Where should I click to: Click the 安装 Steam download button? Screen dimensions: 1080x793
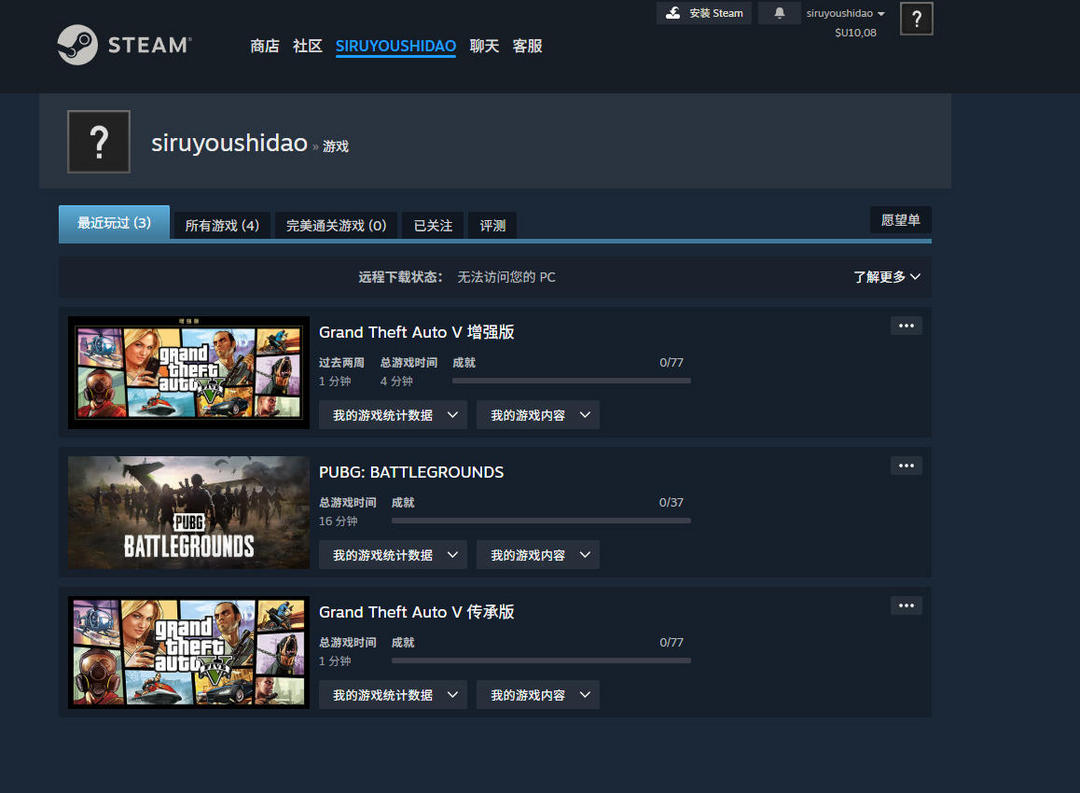(704, 13)
